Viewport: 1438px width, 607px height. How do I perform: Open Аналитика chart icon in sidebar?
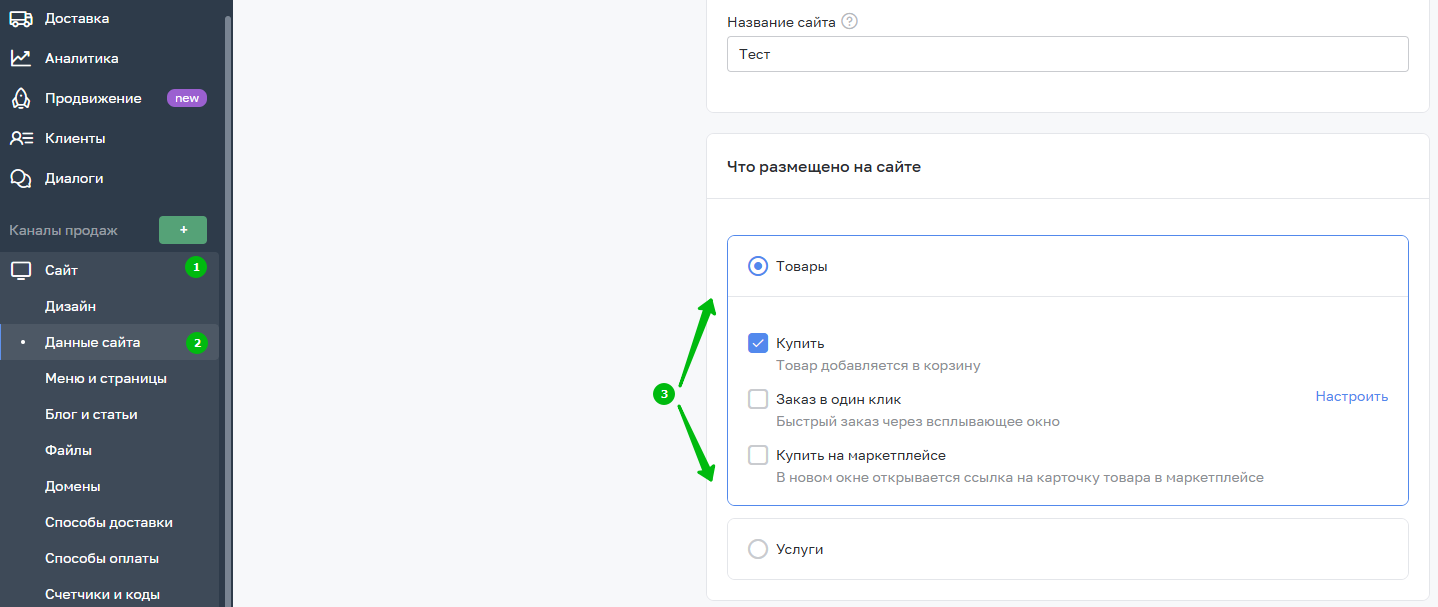(x=21, y=58)
